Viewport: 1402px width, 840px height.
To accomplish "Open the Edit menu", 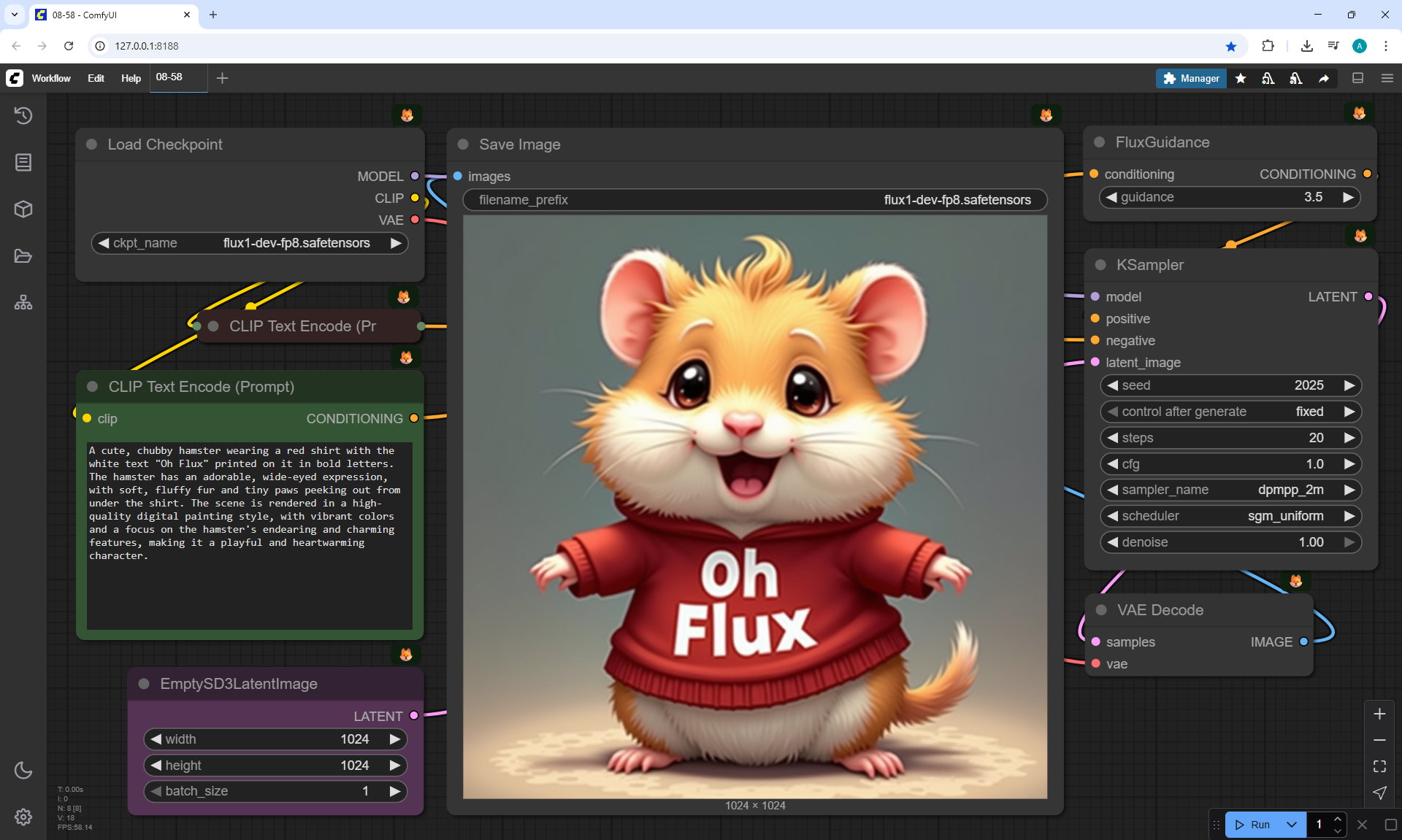I will [x=96, y=78].
